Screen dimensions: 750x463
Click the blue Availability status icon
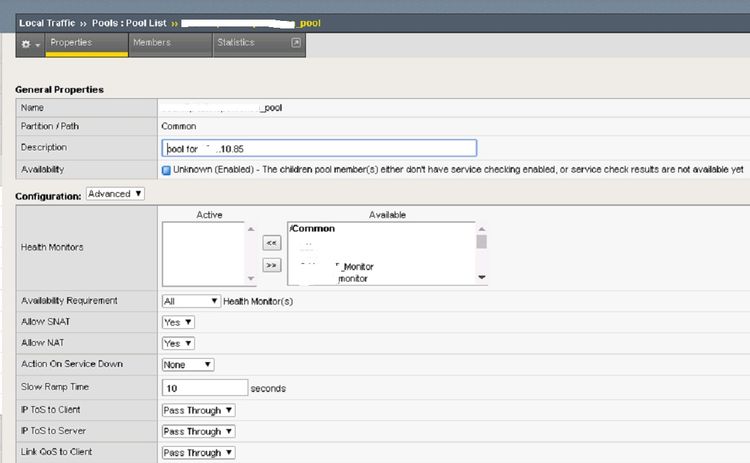167,170
